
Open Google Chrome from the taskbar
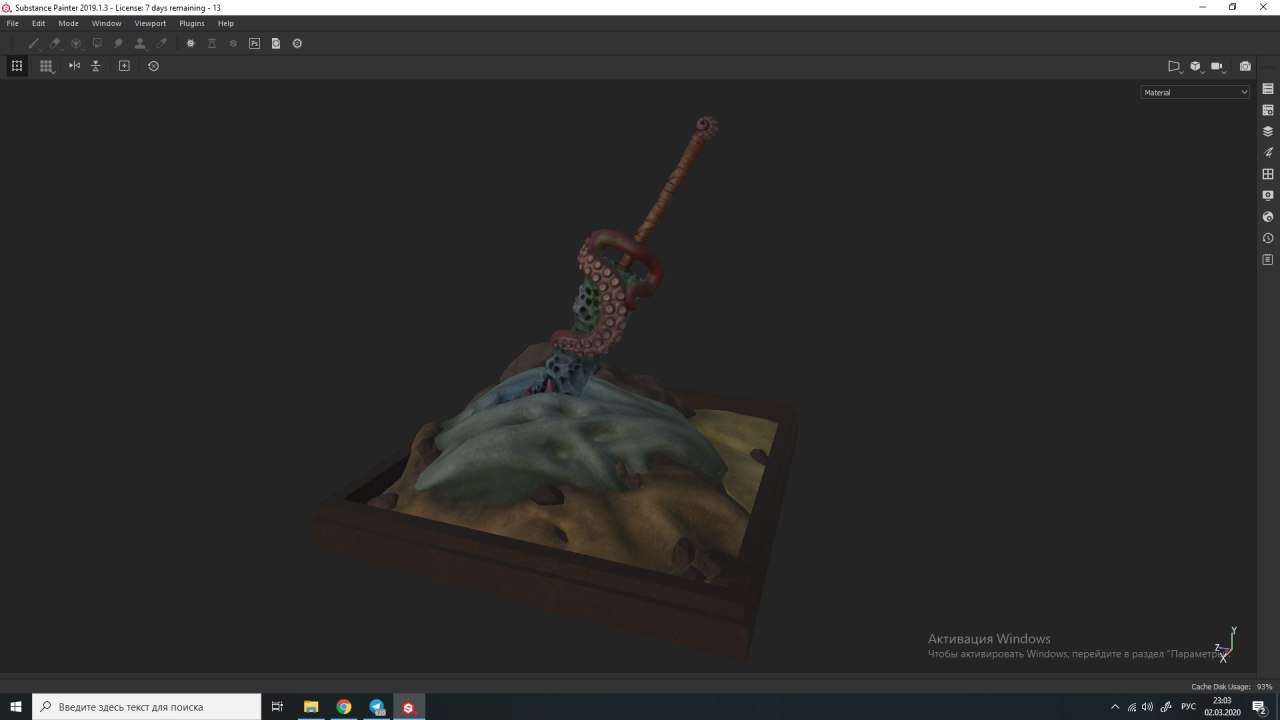tap(344, 707)
